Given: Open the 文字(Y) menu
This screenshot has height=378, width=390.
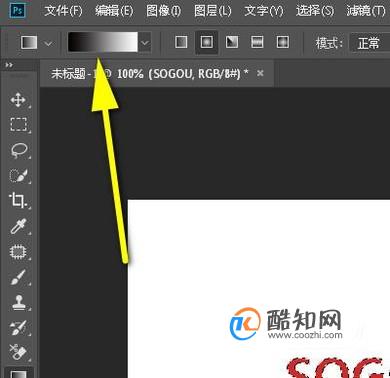Looking at the screenshot, I should pyautogui.click(x=264, y=11).
